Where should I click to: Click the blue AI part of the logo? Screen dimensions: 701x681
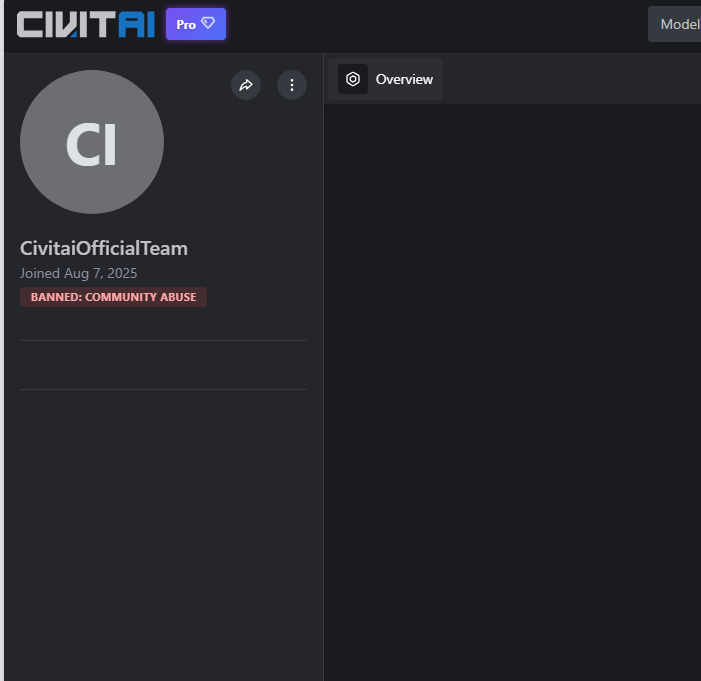point(137,24)
